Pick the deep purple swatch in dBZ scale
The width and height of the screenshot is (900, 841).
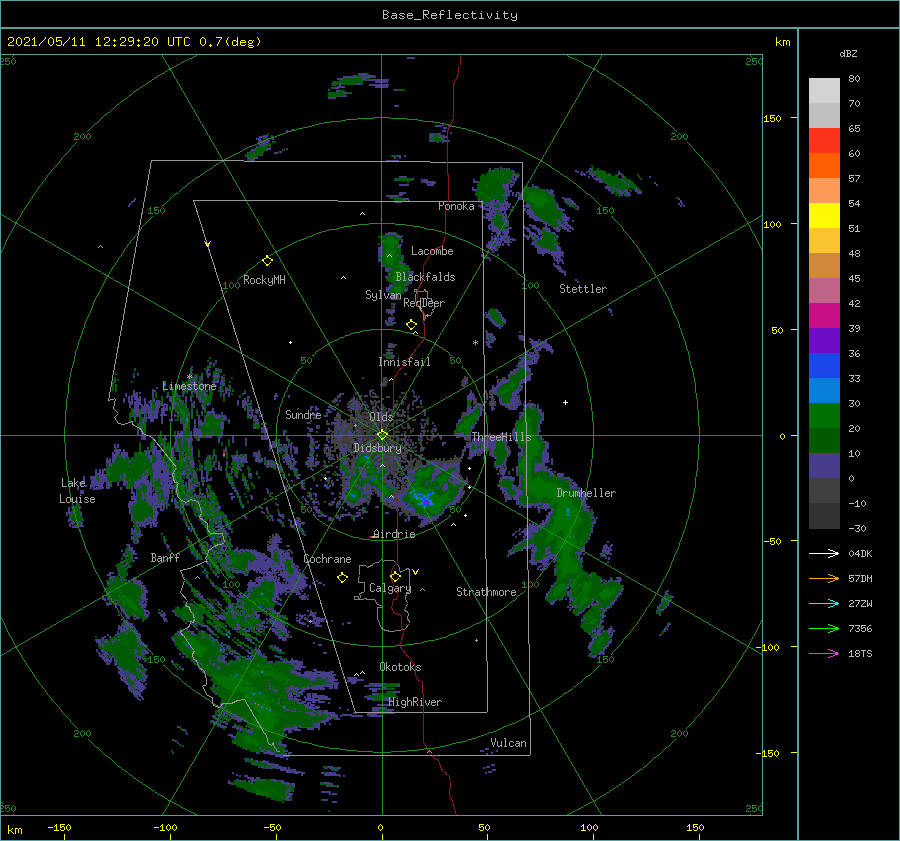tap(824, 340)
